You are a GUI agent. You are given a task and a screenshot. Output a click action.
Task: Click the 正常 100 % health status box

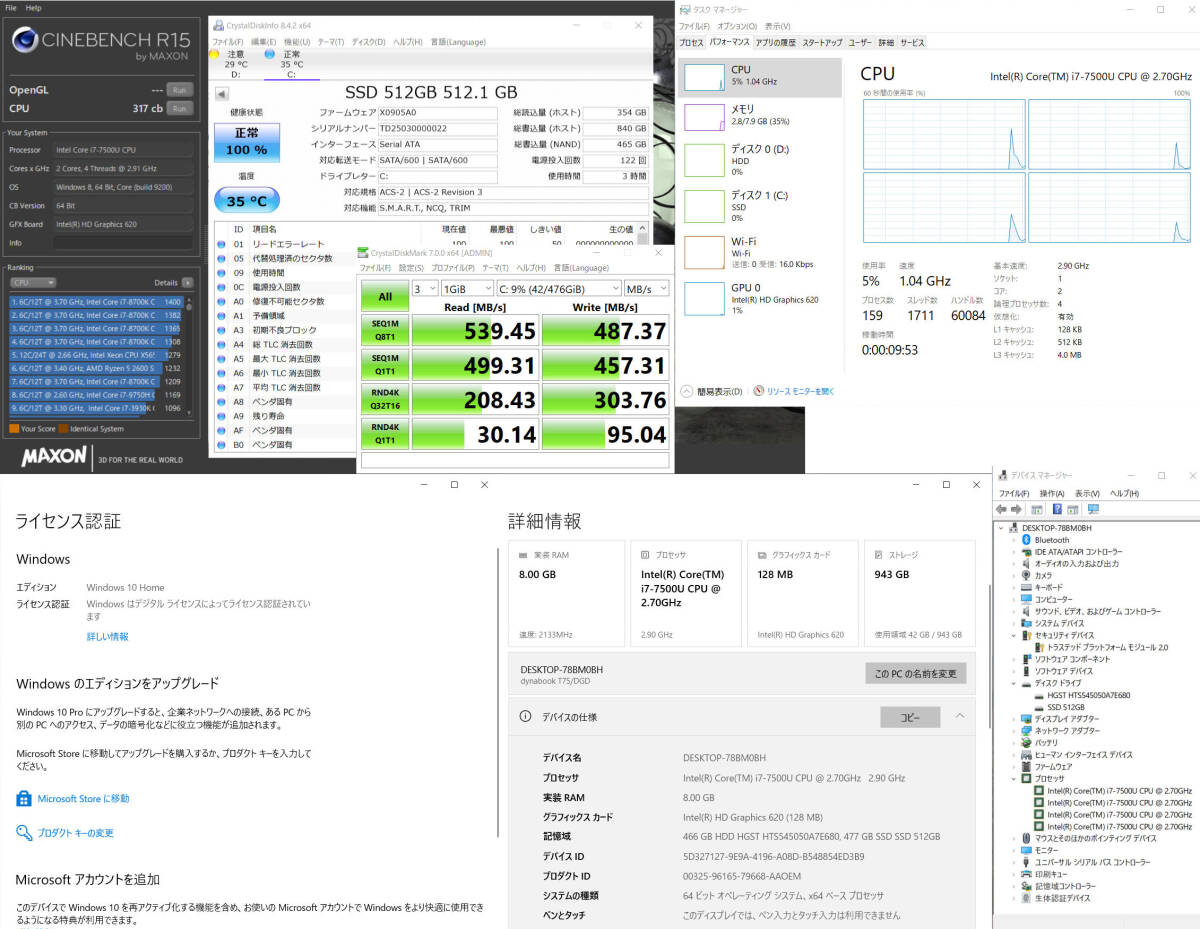pyautogui.click(x=246, y=143)
